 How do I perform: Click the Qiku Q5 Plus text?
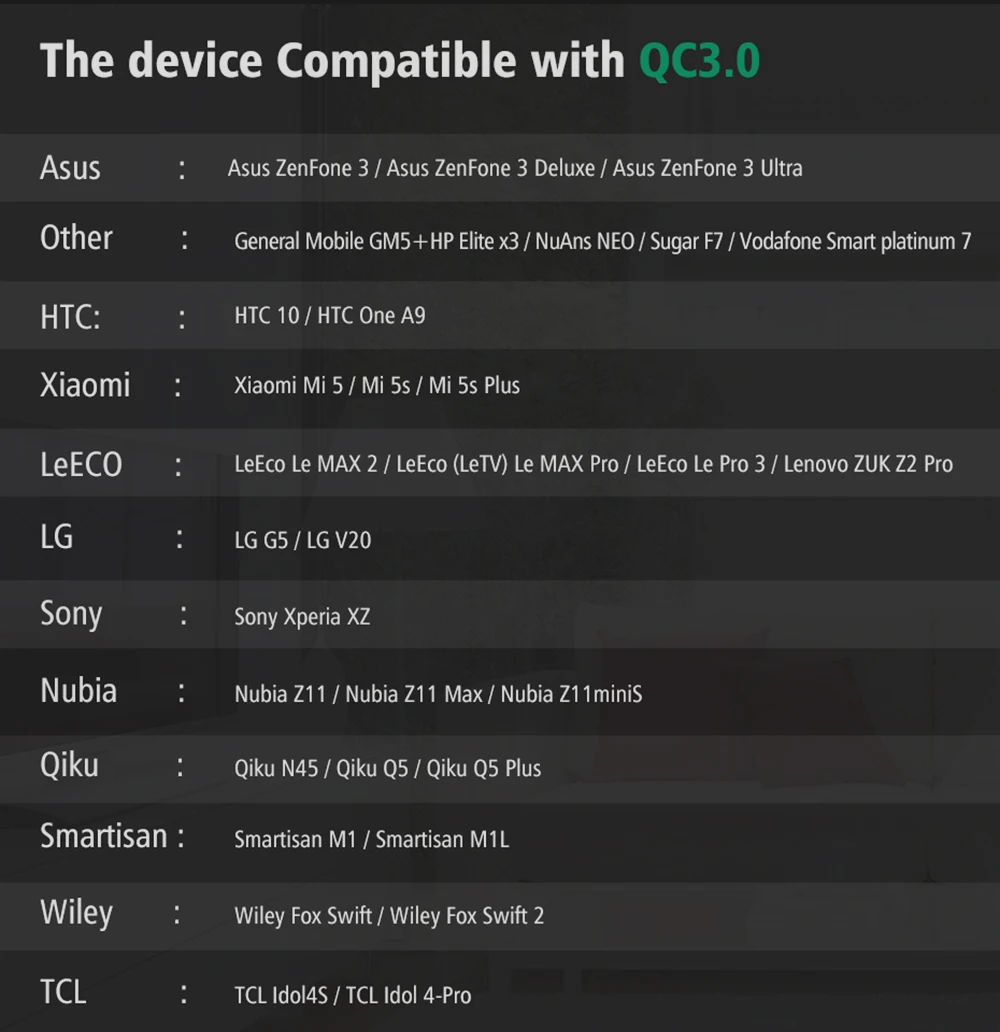point(484,769)
